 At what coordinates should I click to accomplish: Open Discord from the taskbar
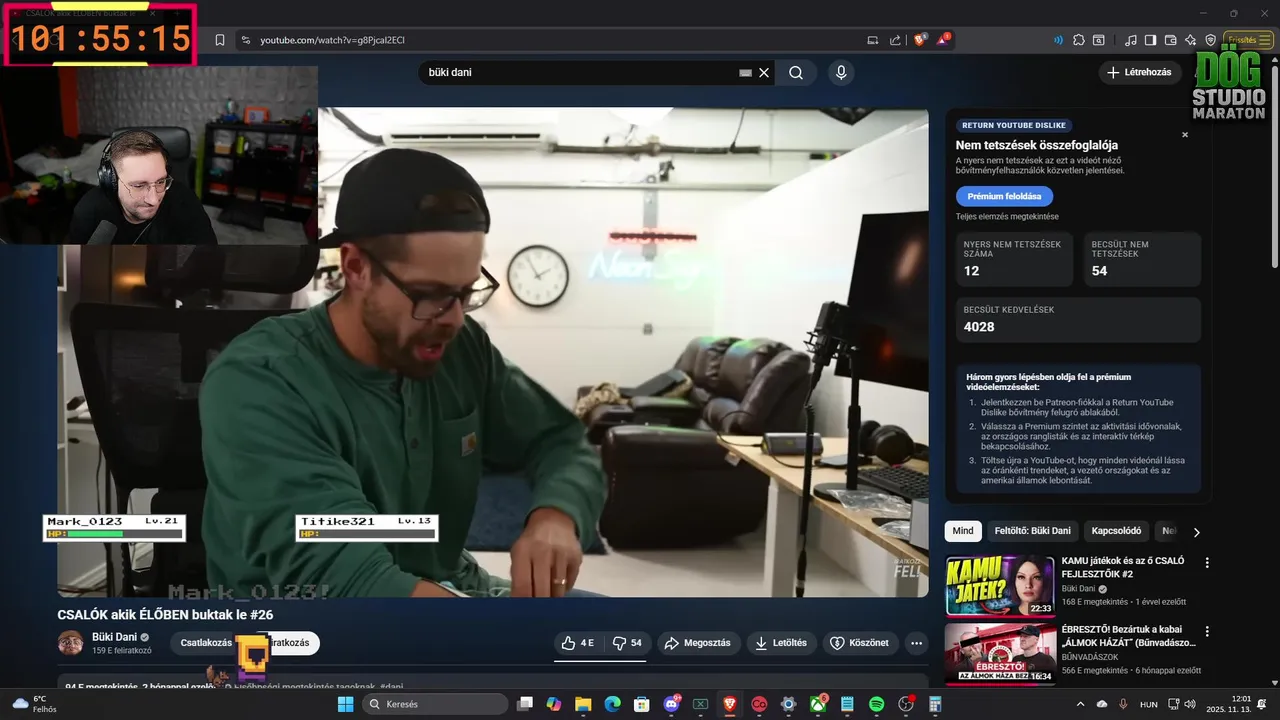click(671, 704)
